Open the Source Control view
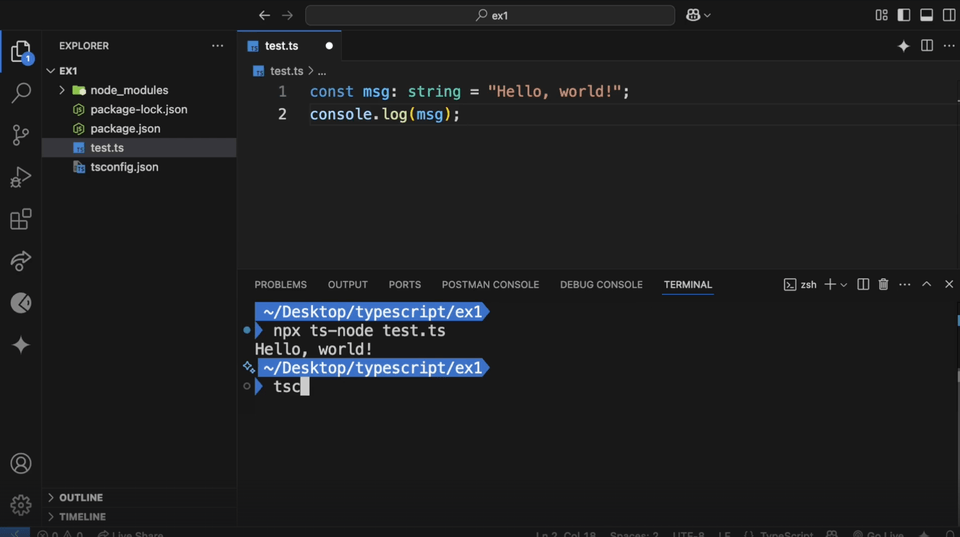Image resolution: width=960 pixels, height=537 pixels. (21, 135)
